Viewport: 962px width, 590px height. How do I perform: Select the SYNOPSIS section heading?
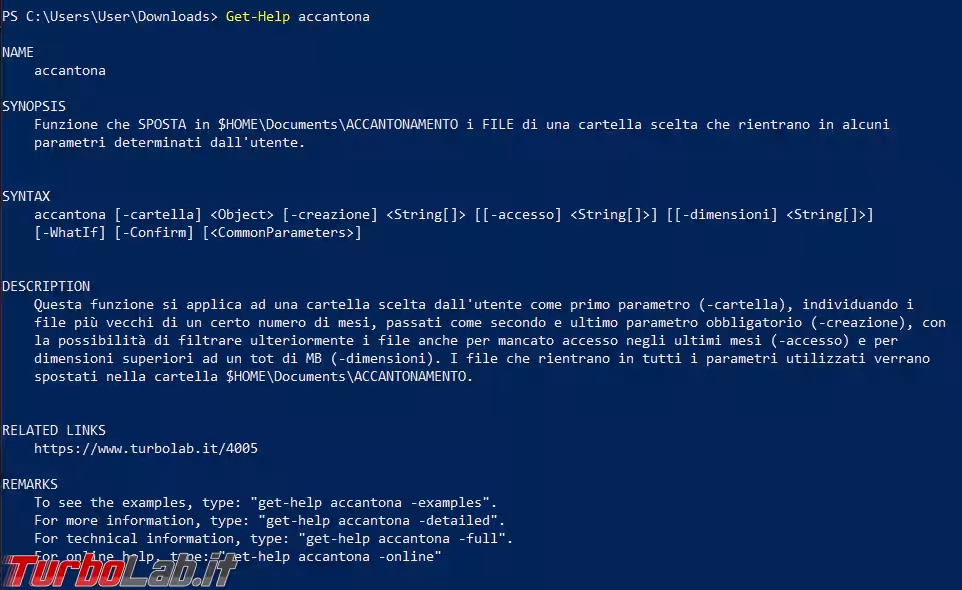[34, 106]
